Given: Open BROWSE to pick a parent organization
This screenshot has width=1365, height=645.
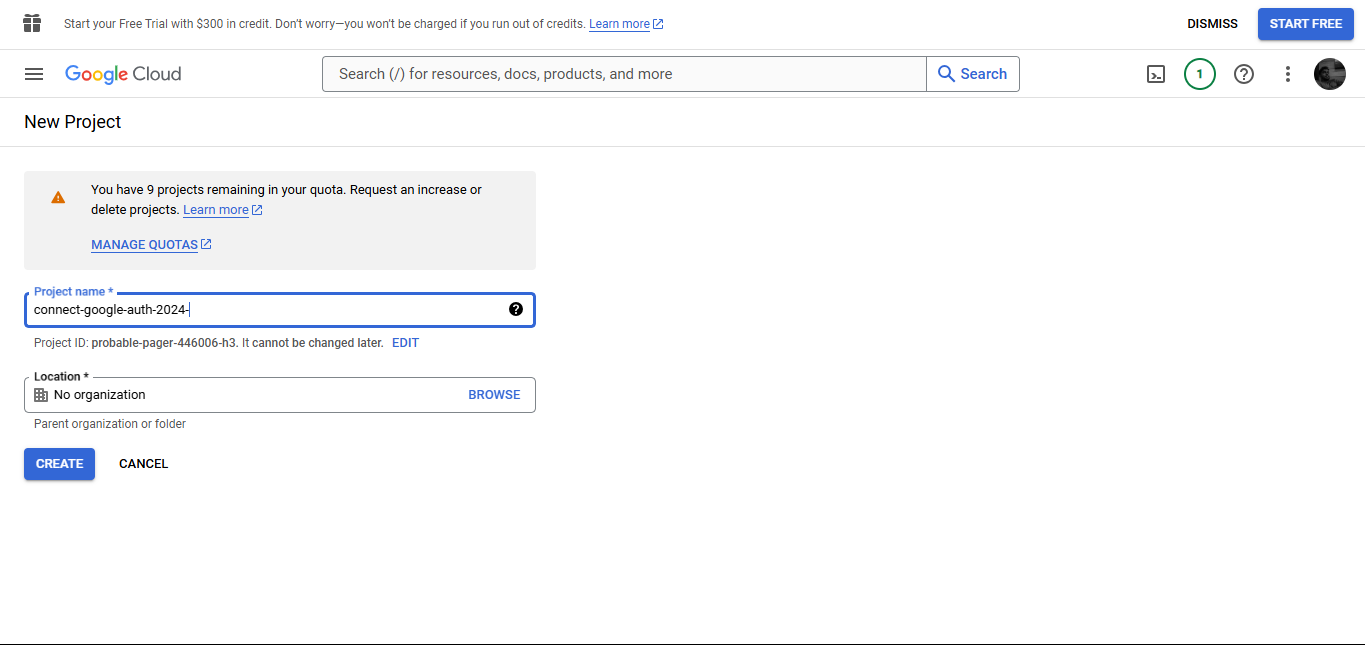Looking at the screenshot, I should click(494, 394).
